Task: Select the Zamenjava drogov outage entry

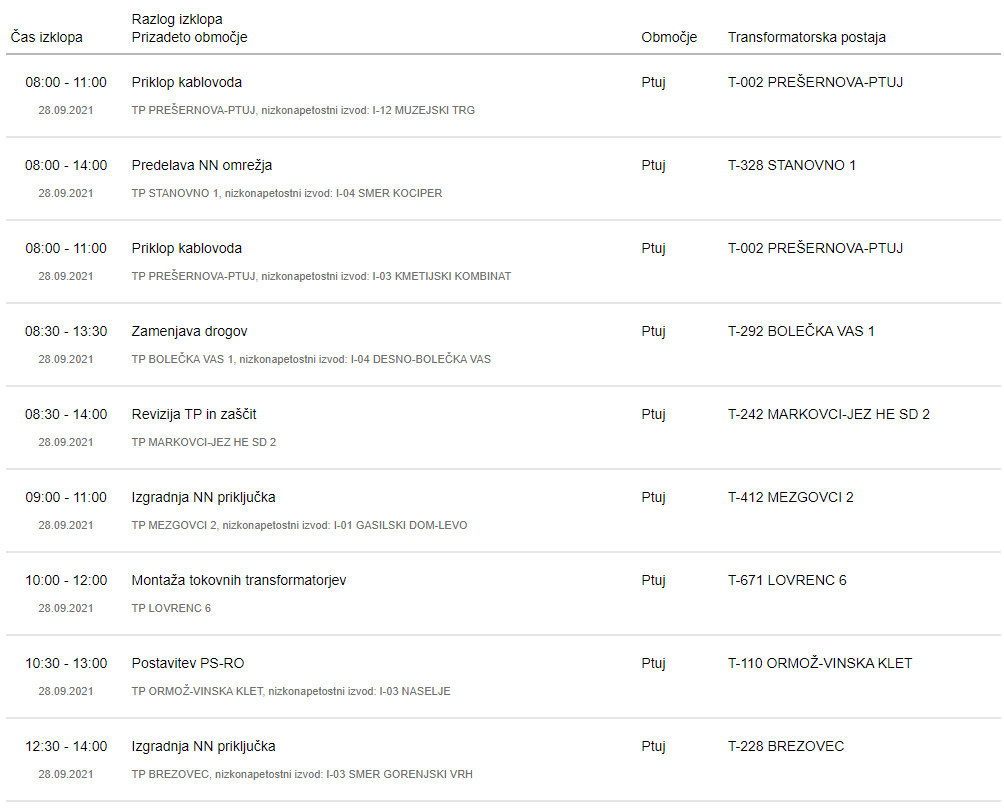Action: pos(190,331)
